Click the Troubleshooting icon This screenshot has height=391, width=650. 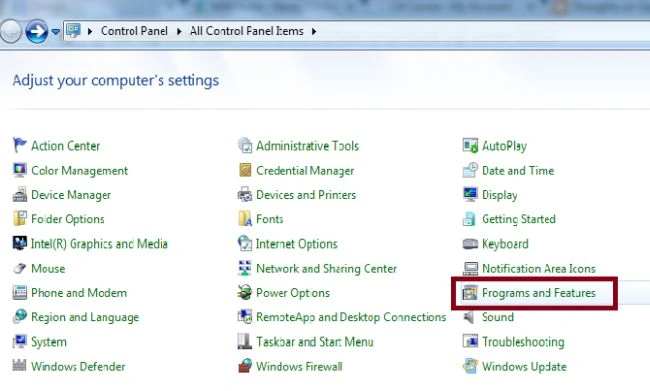470,341
